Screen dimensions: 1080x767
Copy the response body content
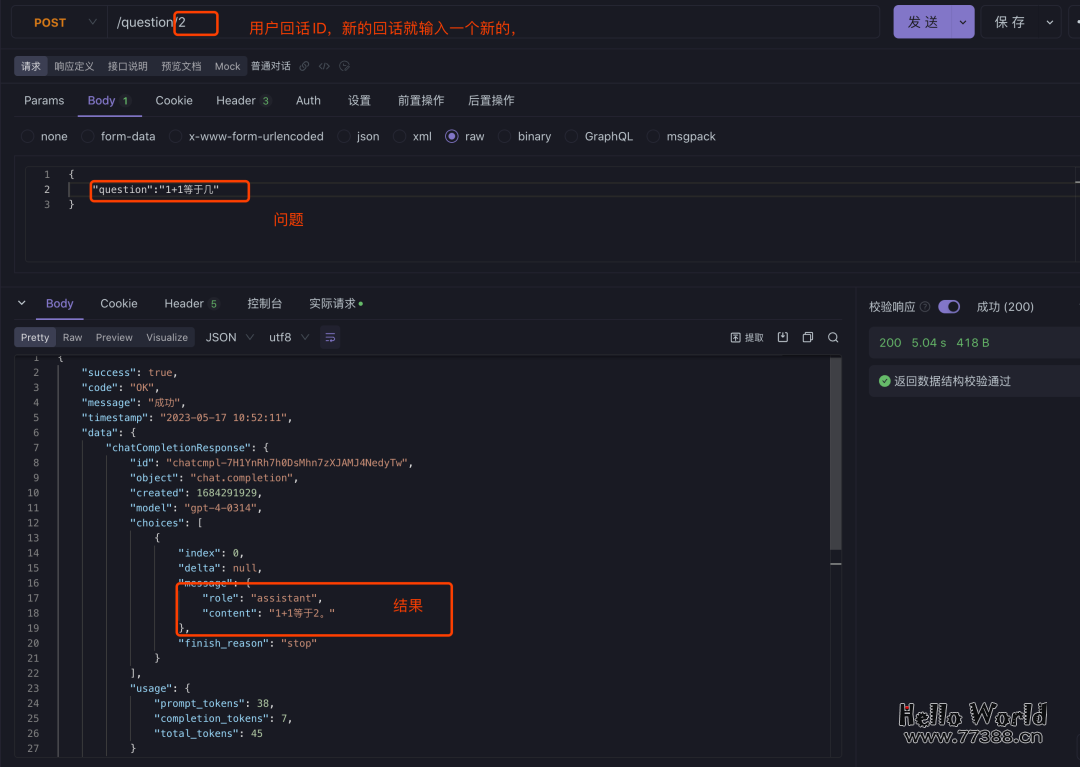[x=807, y=337]
